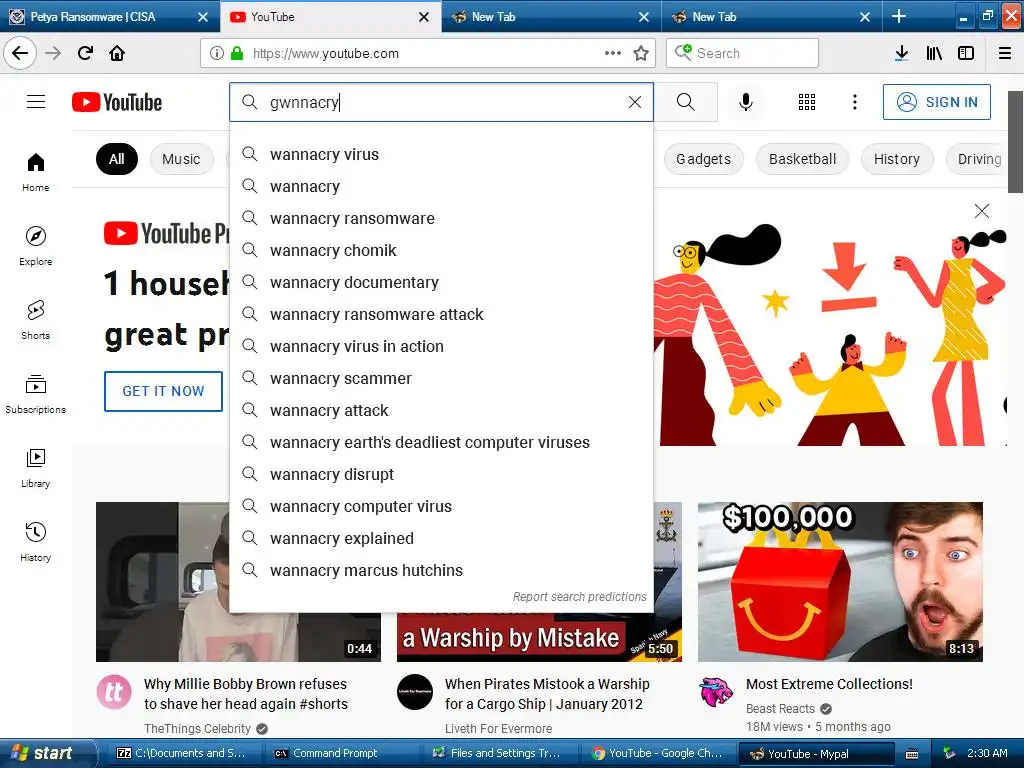Open the YouTube apps grid
Viewport: 1024px width, 768px height.
click(x=807, y=102)
